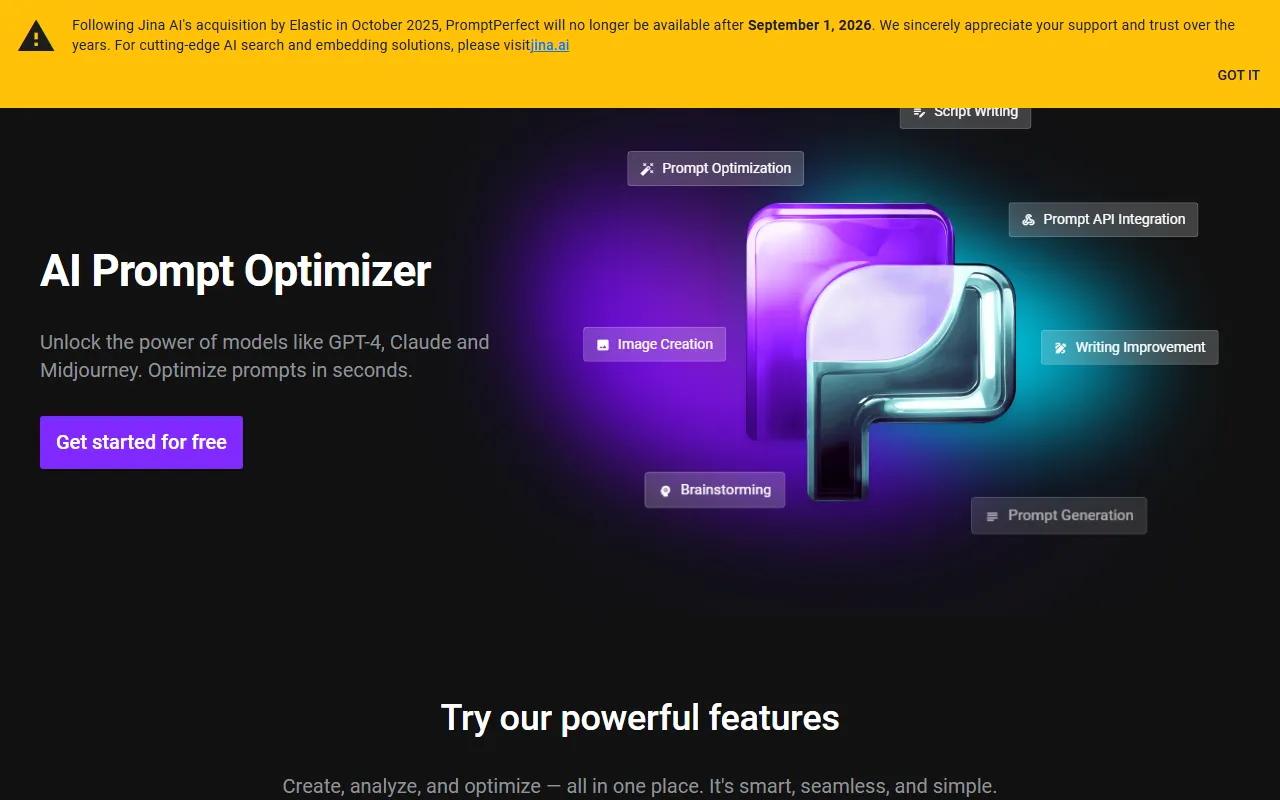This screenshot has height=800, width=1280.
Task: Click the Script Writing pencil icon
Action: [919, 112]
